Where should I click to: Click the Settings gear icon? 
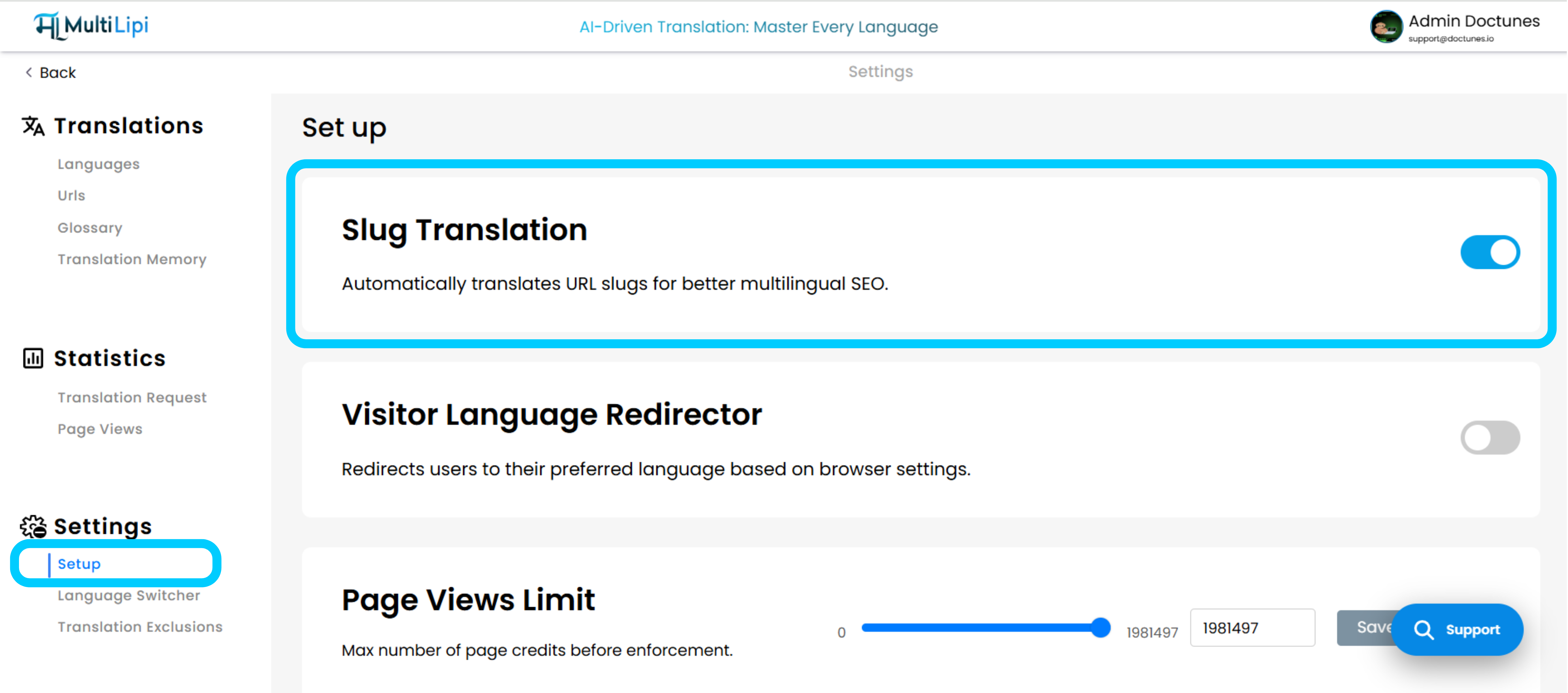[x=33, y=526]
